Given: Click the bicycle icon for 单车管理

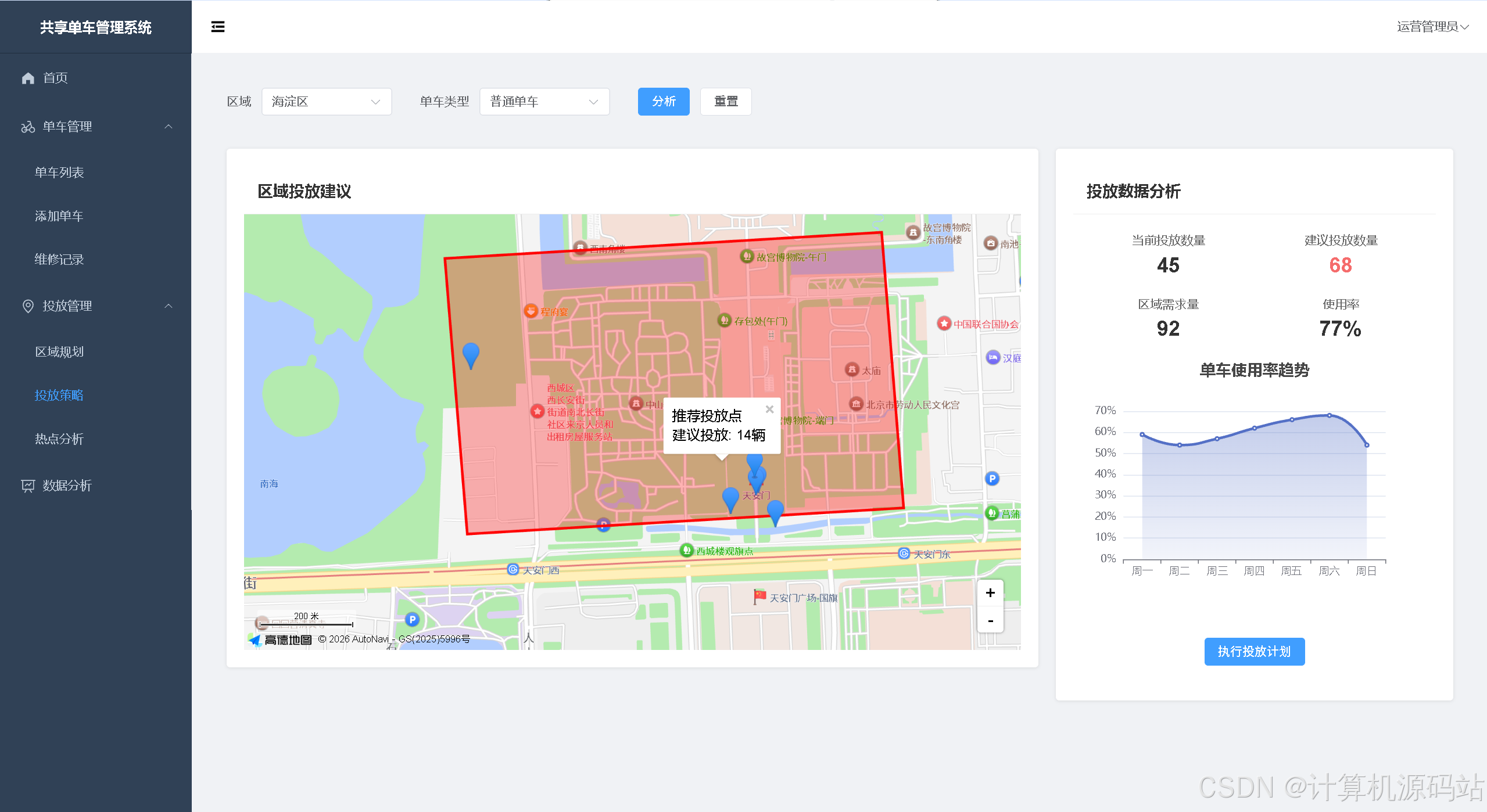Looking at the screenshot, I should point(28,127).
